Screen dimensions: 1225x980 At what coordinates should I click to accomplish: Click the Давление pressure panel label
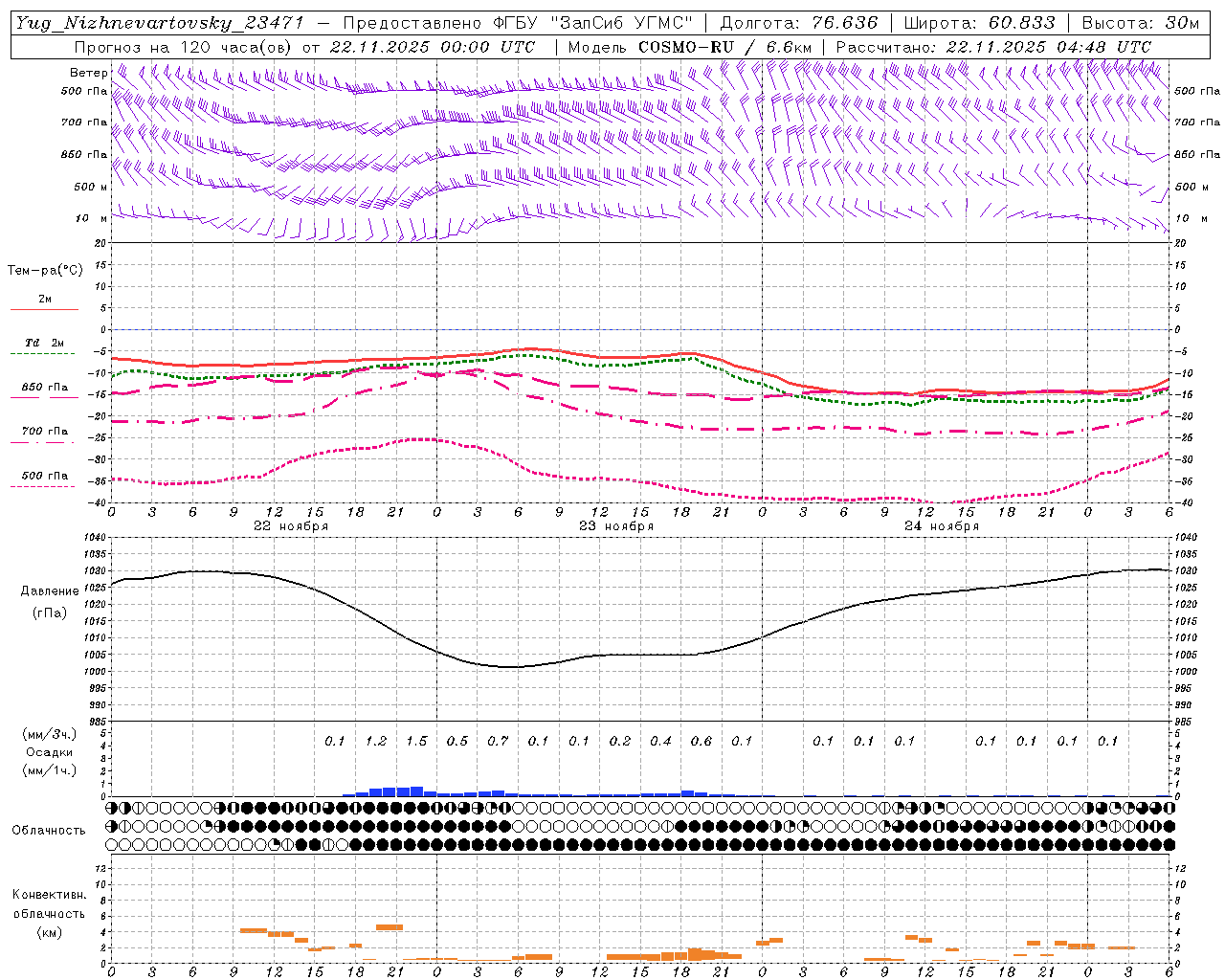tap(50, 591)
